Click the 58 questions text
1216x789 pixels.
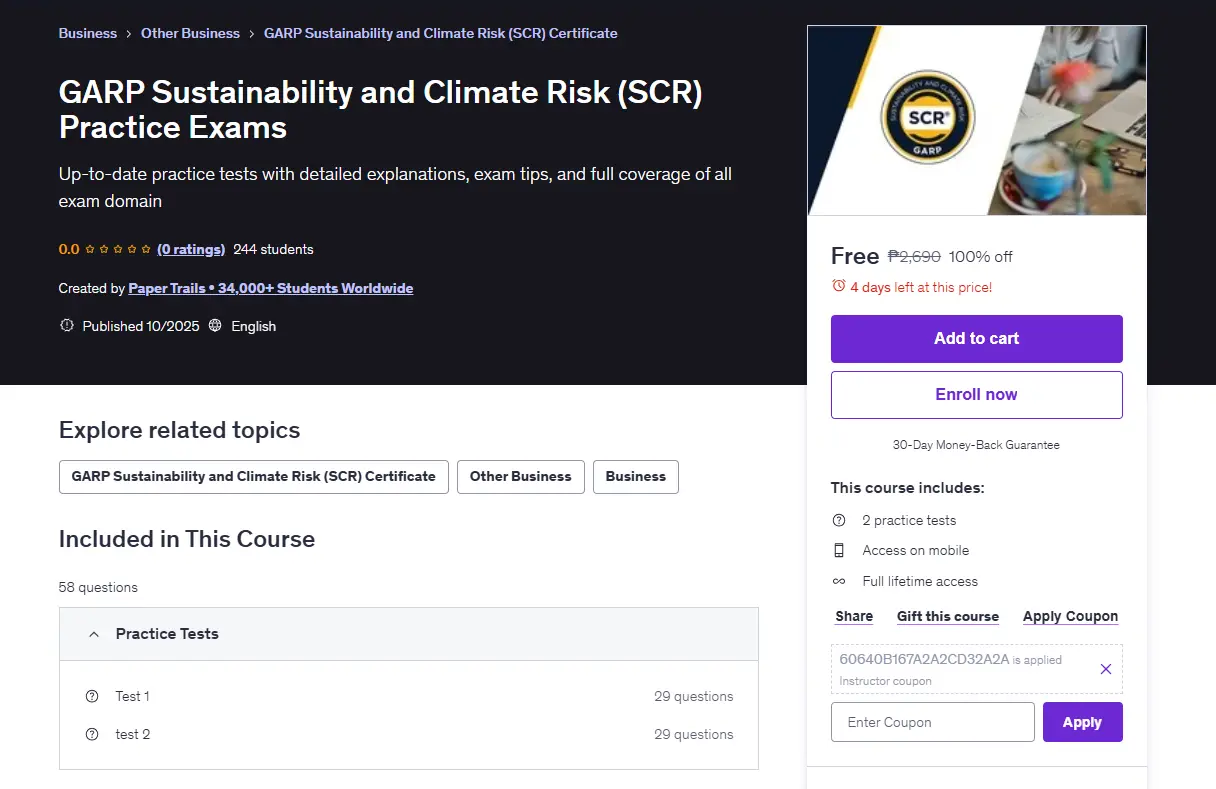point(99,587)
